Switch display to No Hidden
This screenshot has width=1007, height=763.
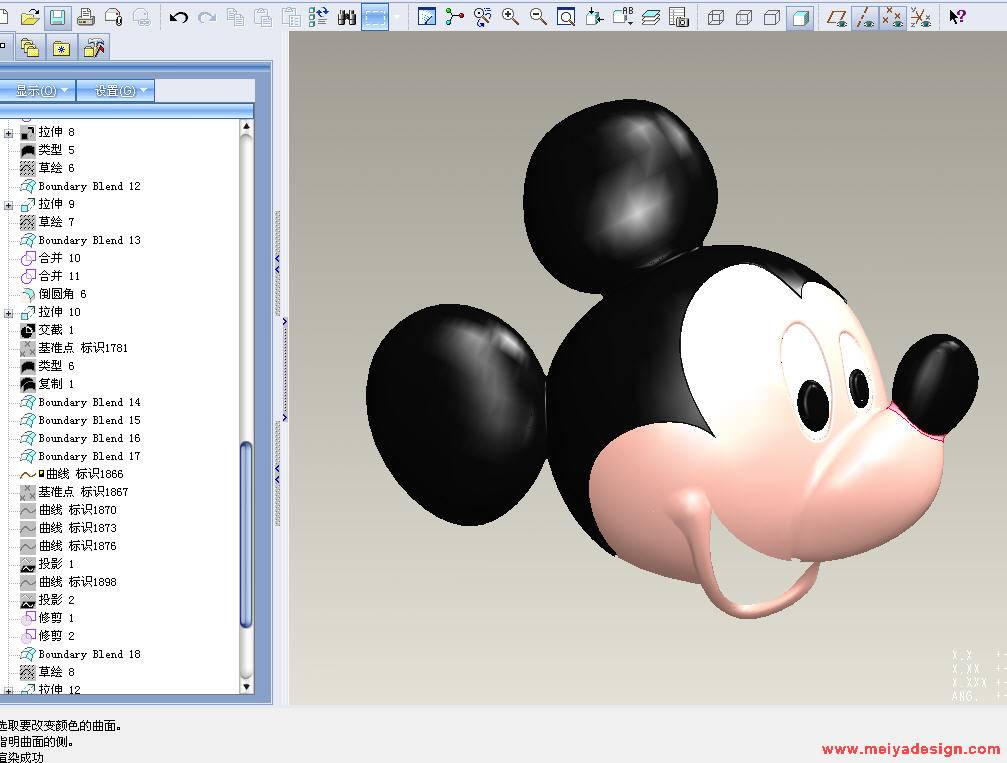772,17
